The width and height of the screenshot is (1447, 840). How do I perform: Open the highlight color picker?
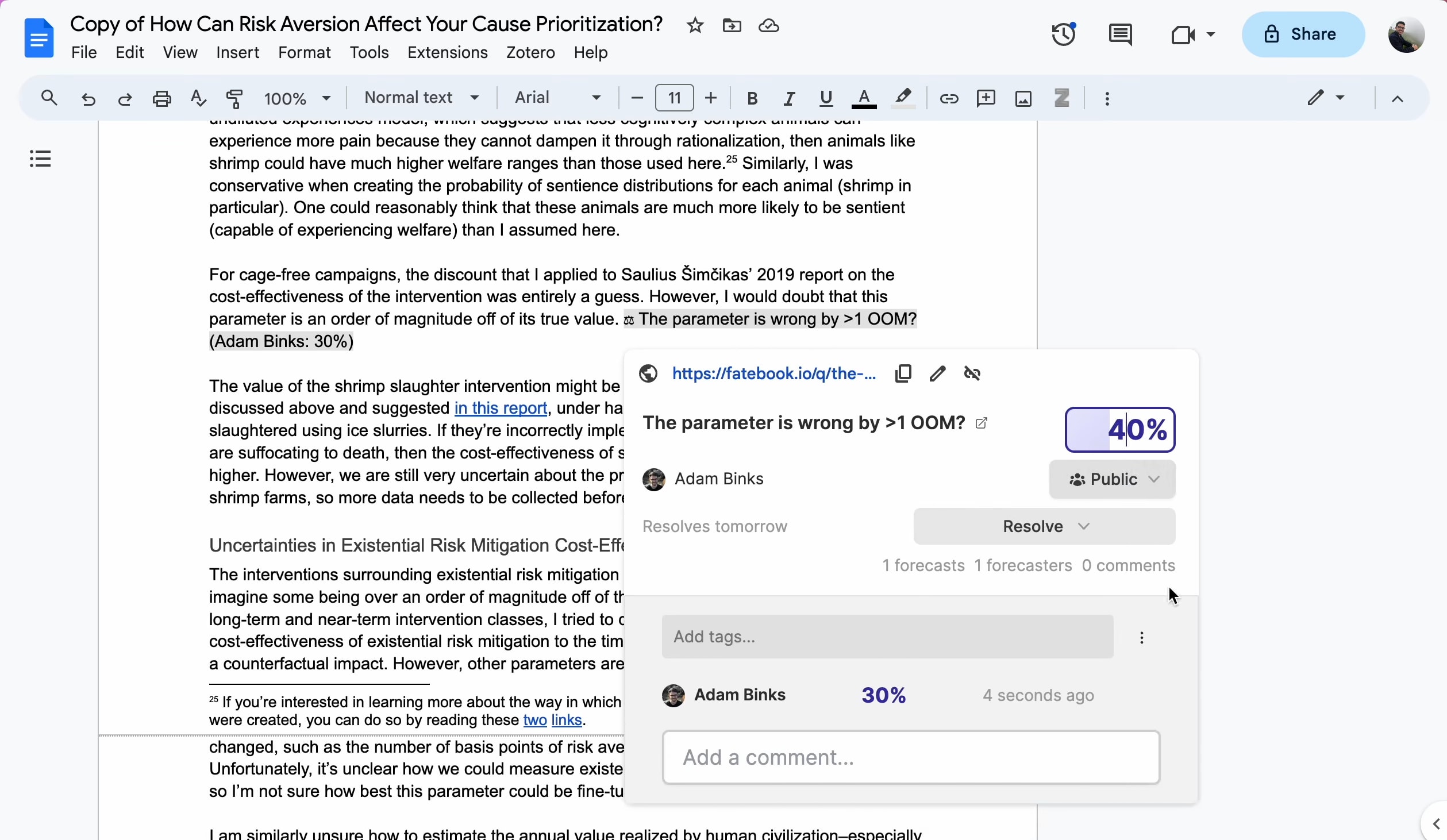(903, 98)
